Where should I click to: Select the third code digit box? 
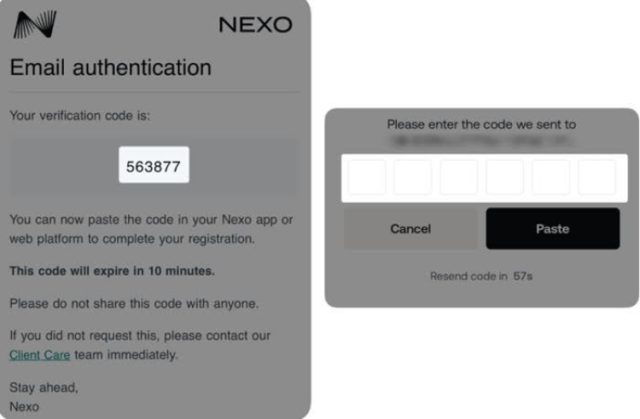tap(459, 178)
